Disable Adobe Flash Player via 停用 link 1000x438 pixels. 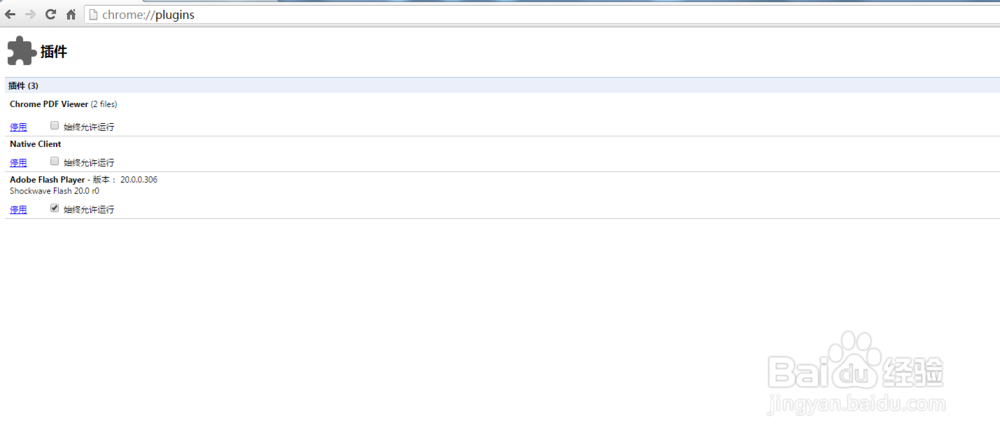(x=18, y=210)
